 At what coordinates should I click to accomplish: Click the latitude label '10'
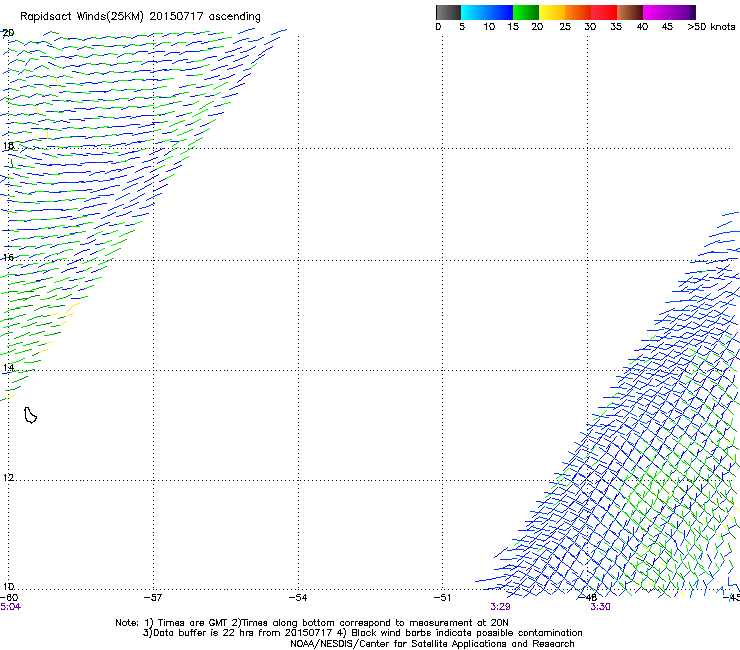click(8, 586)
